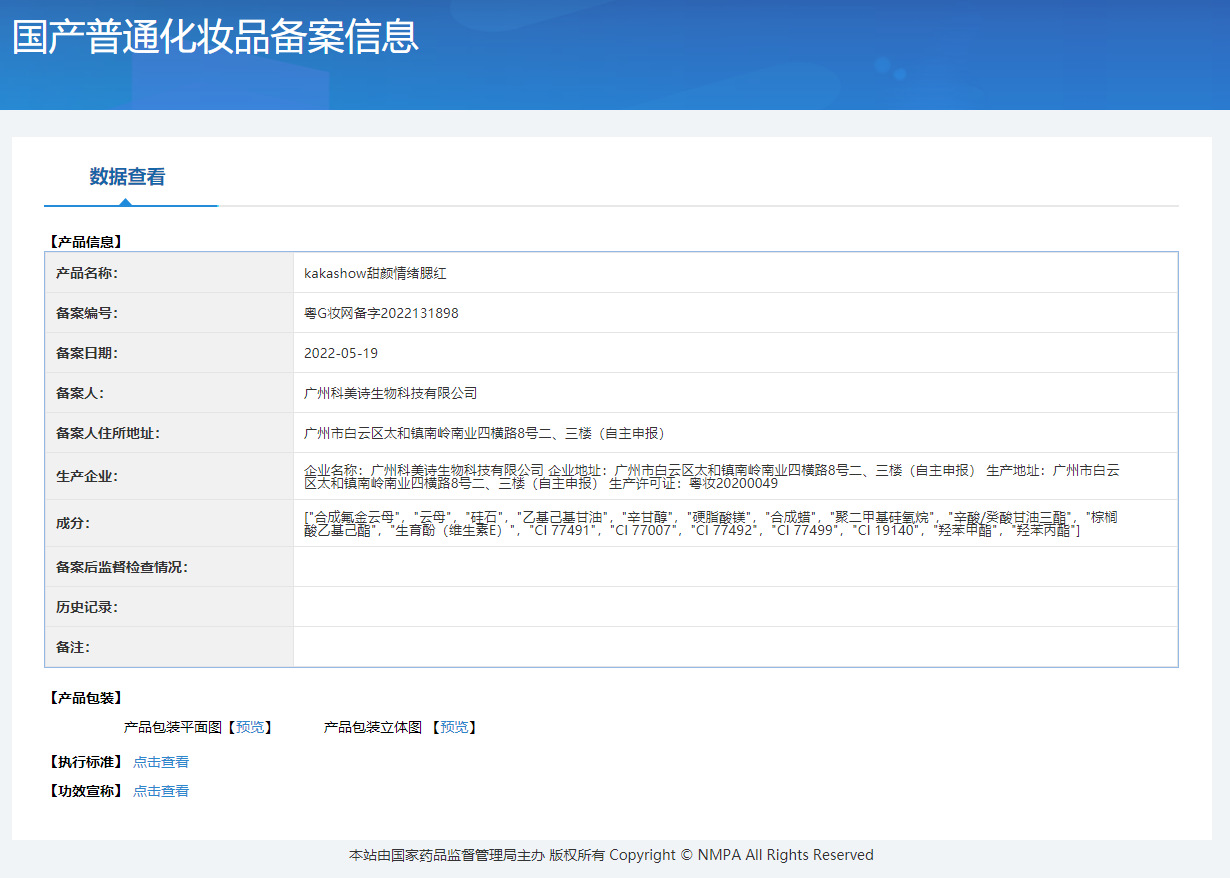Click the 生产企业 row label
The image size is (1230, 878).
tap(87, 476)
